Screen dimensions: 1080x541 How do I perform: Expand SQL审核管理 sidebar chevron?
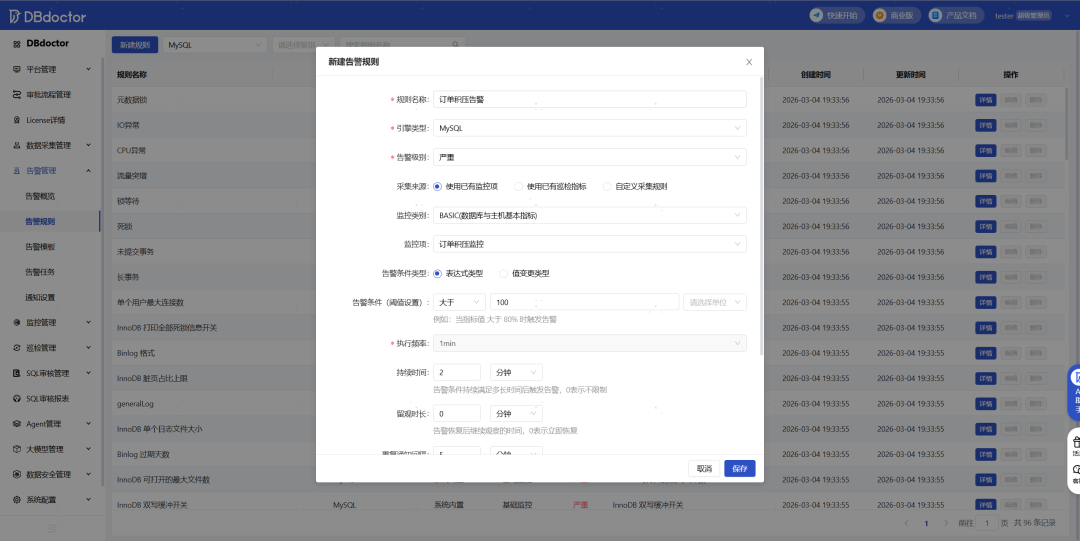[x=88, y=373]
